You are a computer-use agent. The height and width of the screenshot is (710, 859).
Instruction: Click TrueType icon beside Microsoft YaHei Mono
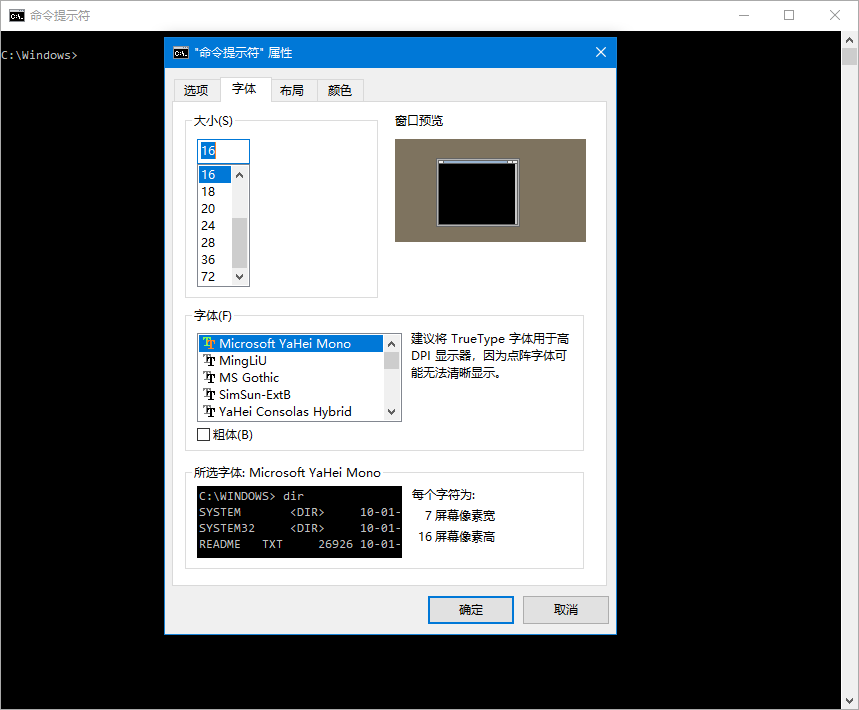pos(209,343)
